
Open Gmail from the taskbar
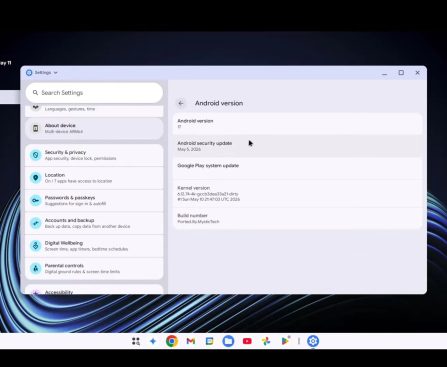(191, 341)
